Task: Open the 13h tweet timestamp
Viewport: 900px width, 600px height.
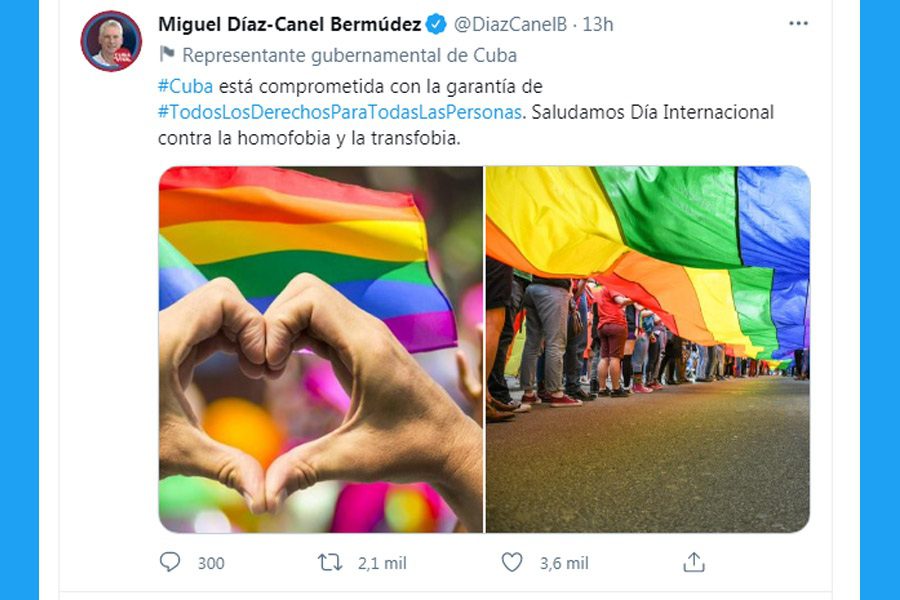Action: coord(598,24)
